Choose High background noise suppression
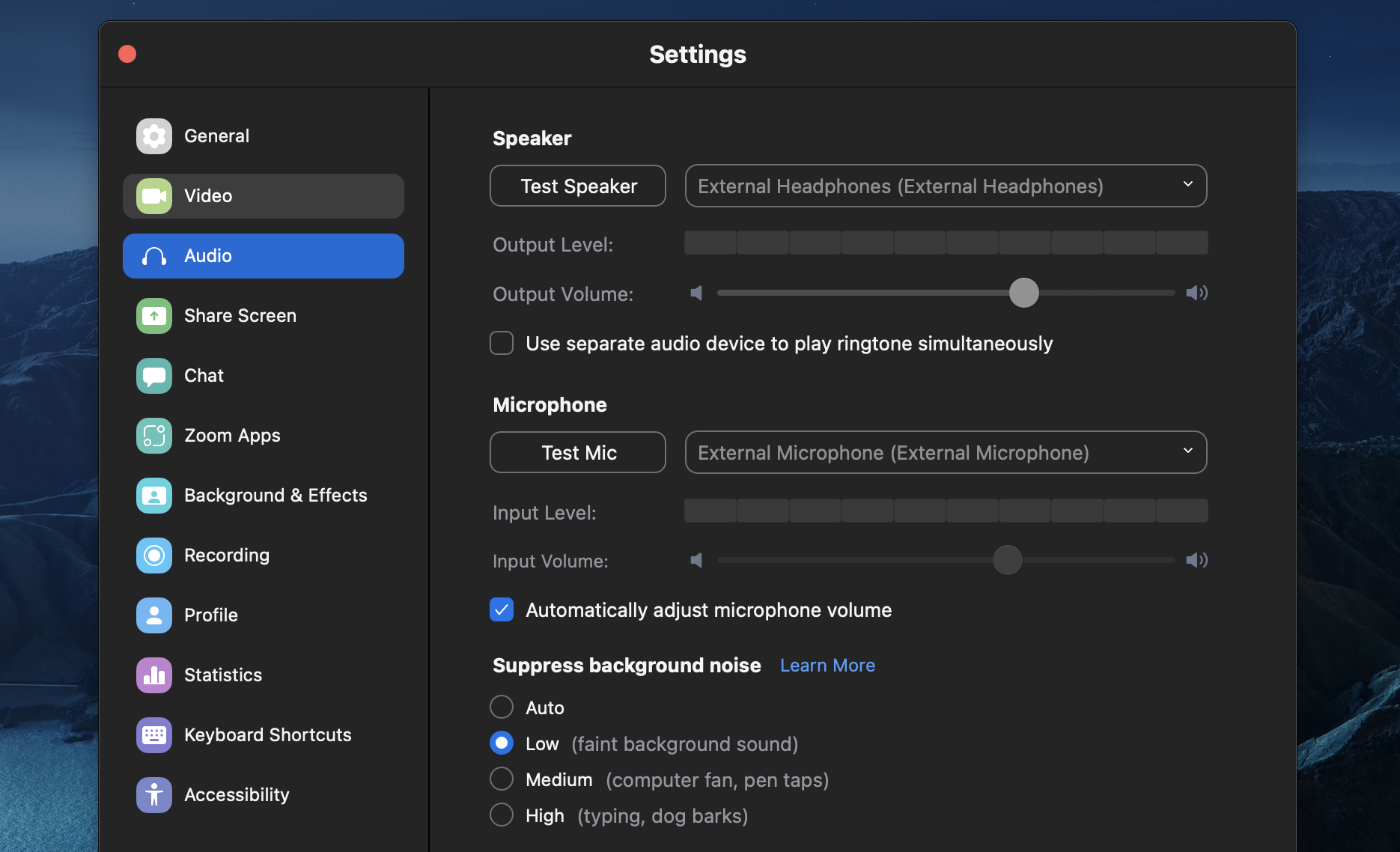Screen dimensions: 1400x852 (x=502, y=815)
